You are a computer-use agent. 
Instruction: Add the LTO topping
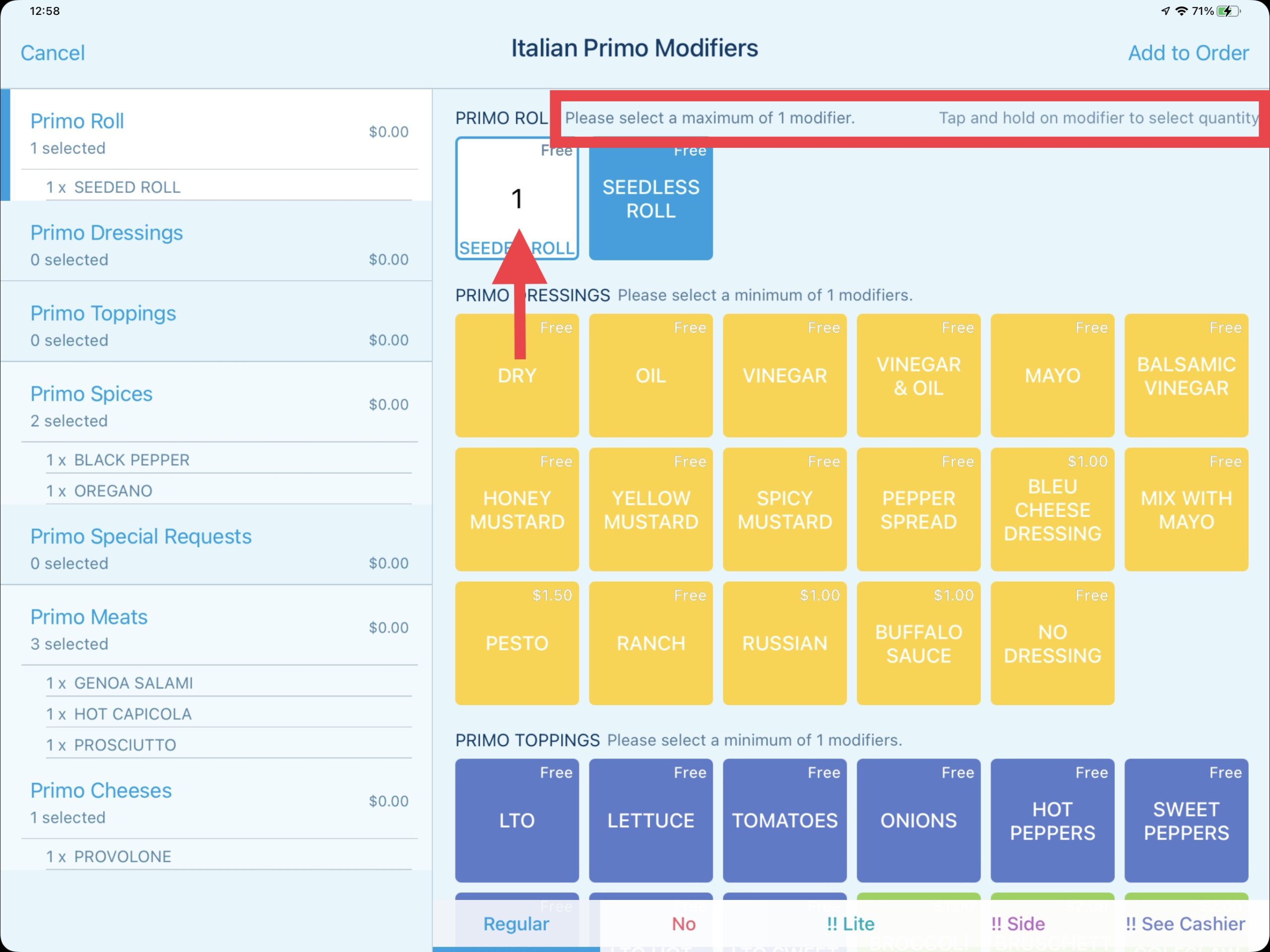(517, 820)
